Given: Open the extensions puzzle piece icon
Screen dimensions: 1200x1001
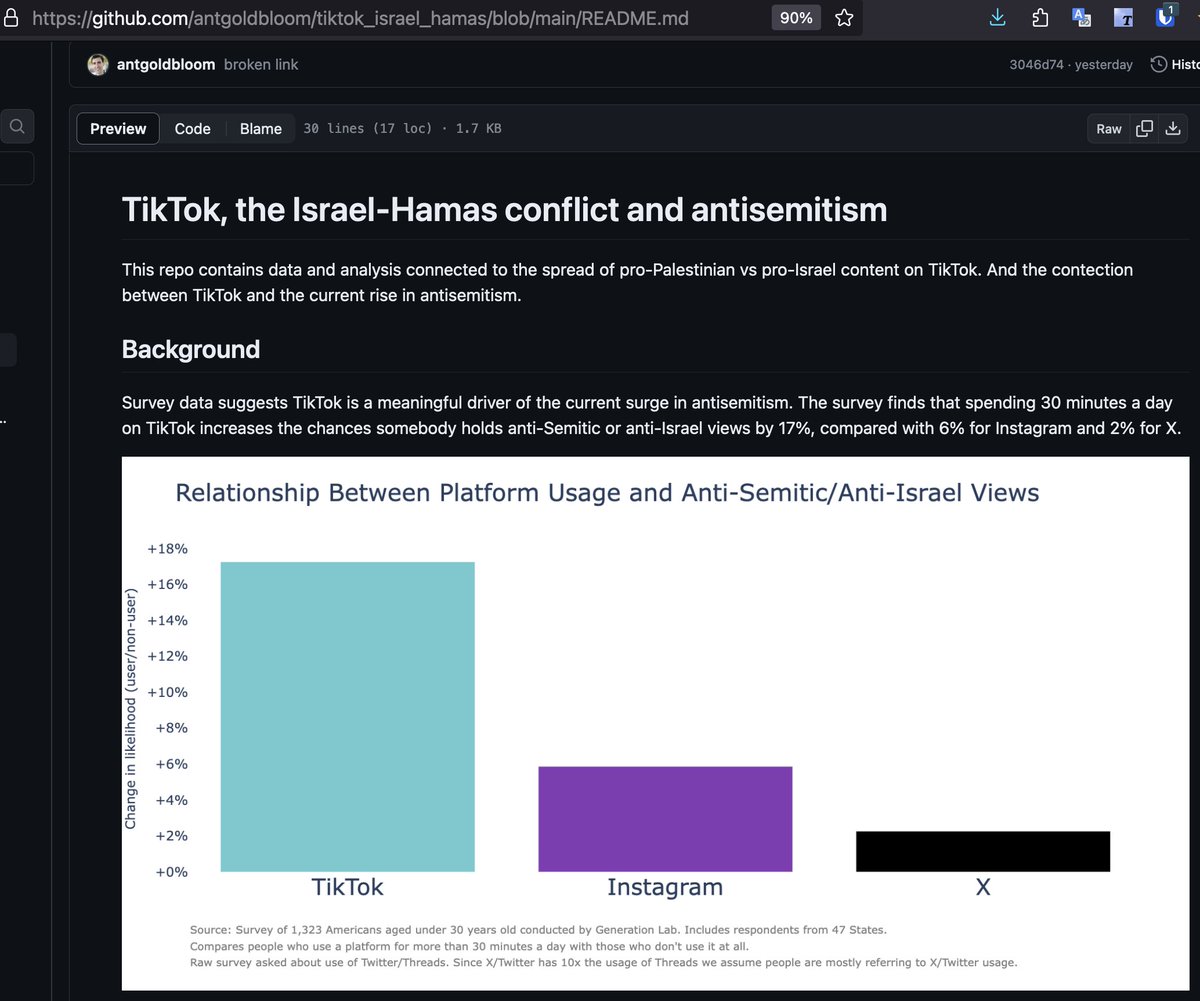Looking at the screenshot, I should pos(1040,17).
